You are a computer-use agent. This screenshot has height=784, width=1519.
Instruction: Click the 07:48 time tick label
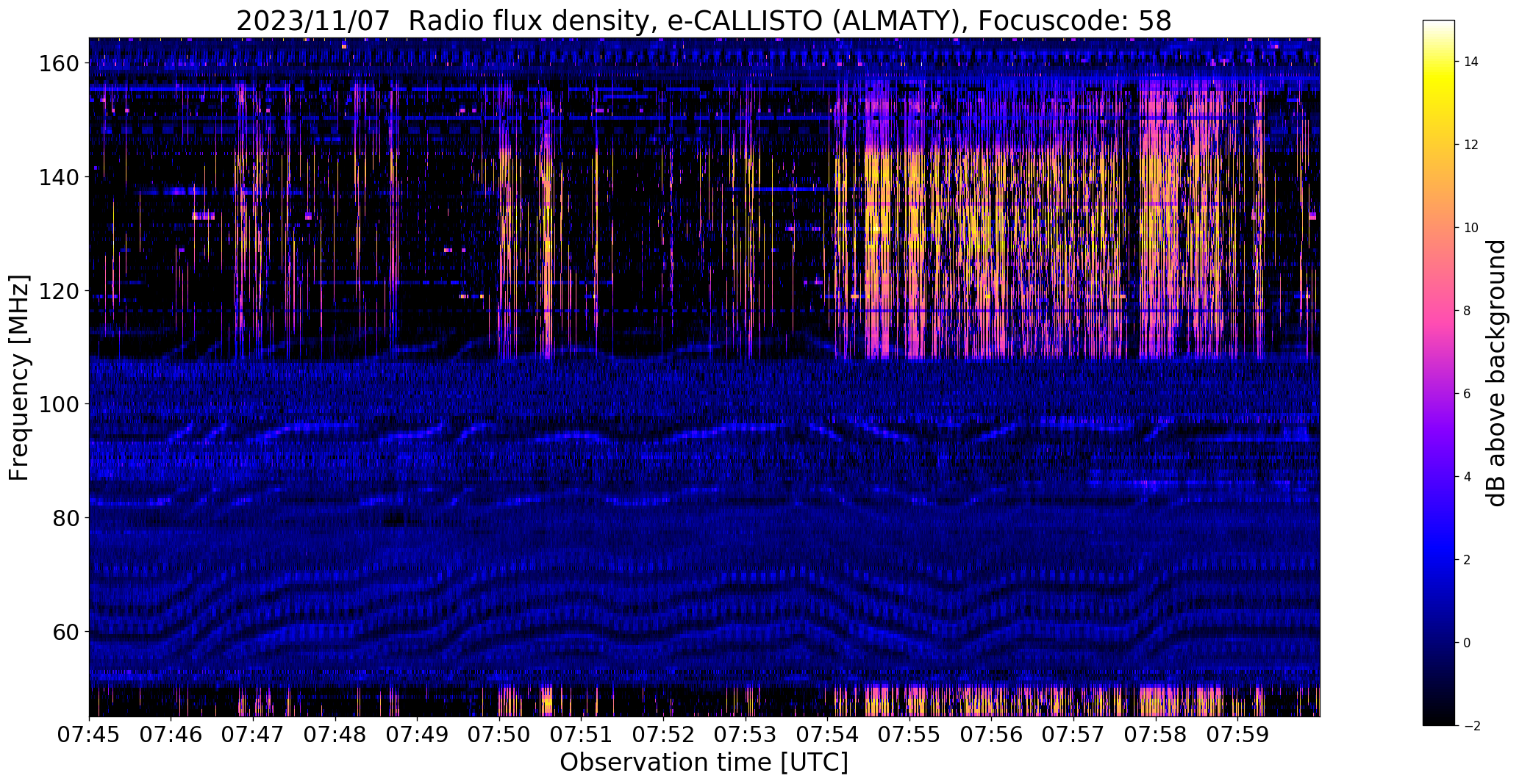335,735
